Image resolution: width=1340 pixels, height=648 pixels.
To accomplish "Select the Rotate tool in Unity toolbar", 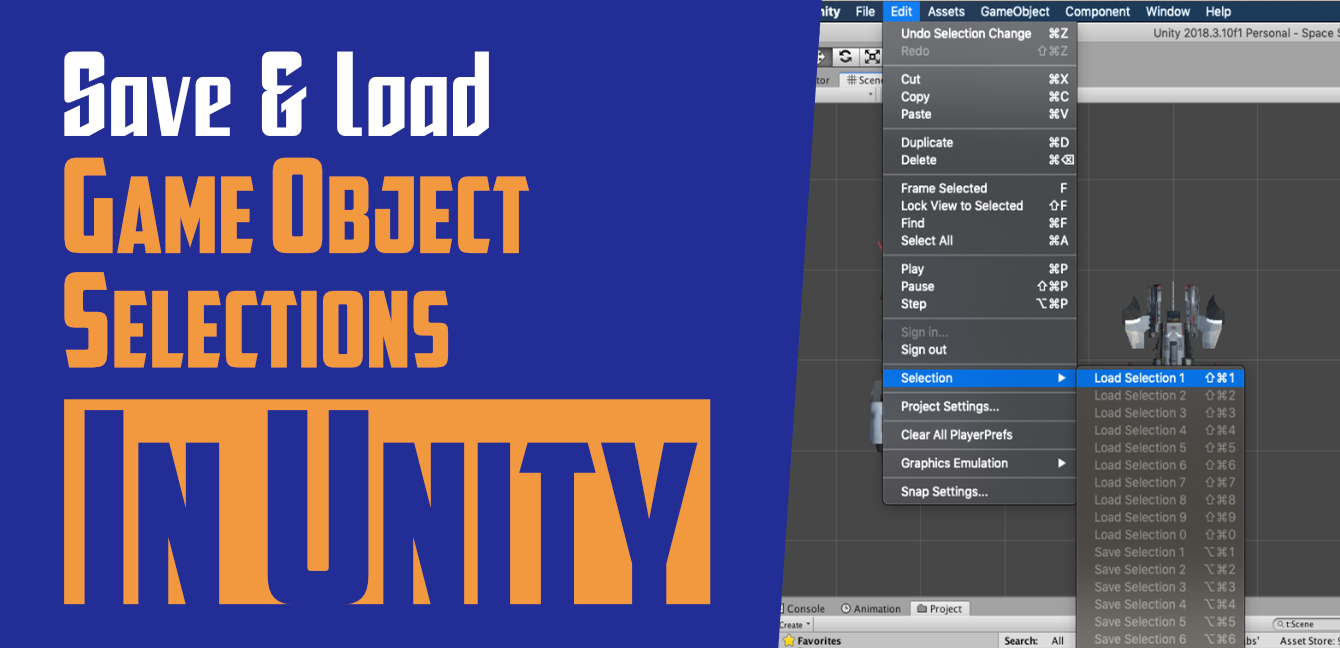I will point(846,57).
